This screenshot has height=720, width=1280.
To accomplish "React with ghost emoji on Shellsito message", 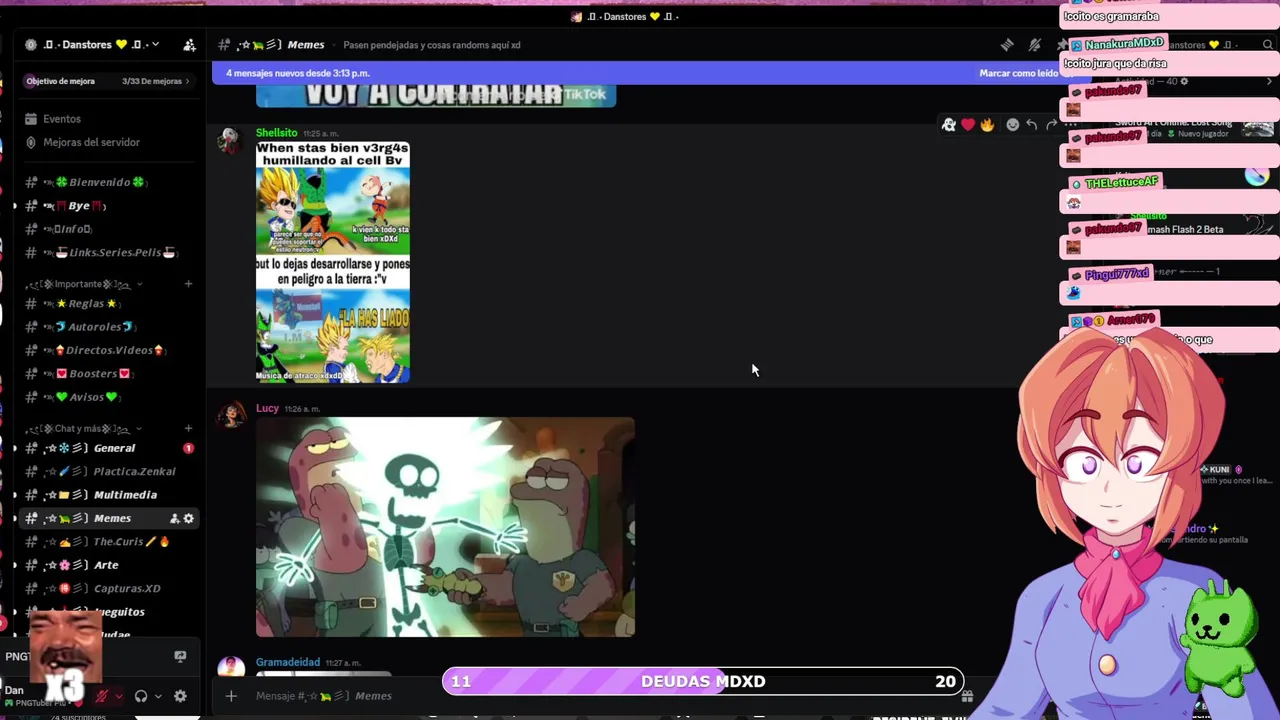I will point(949,125).
